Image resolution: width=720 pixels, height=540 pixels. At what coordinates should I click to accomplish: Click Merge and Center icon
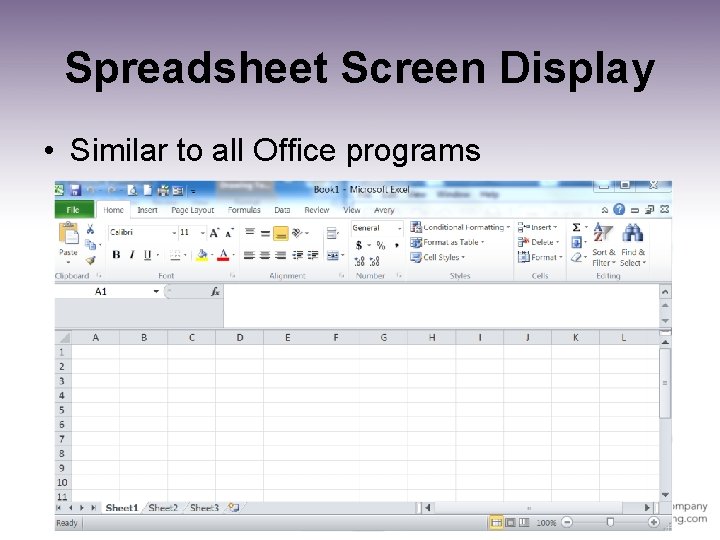tap(333, 255)
